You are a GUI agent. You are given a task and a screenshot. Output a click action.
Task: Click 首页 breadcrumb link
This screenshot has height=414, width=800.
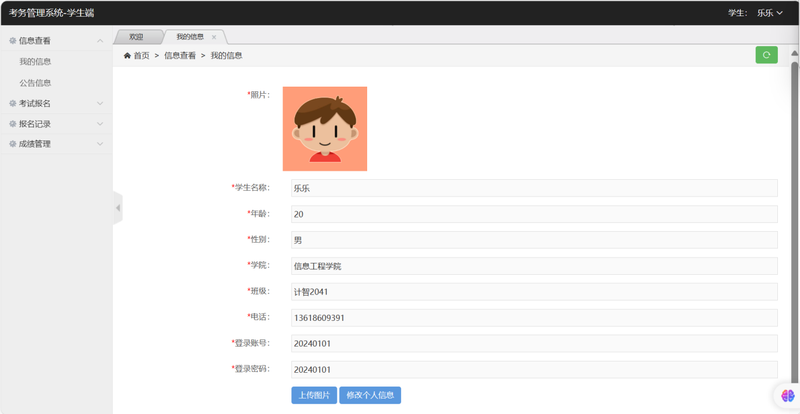click(x=141, y=56)
